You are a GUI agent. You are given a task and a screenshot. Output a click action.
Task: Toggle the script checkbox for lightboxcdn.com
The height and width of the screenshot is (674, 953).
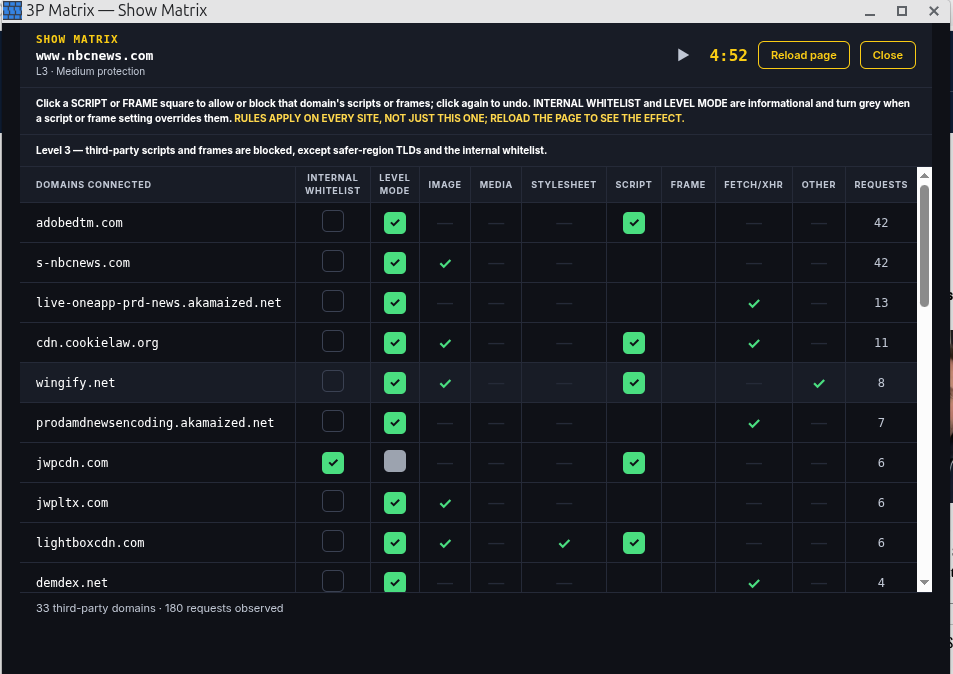point(634,543)
